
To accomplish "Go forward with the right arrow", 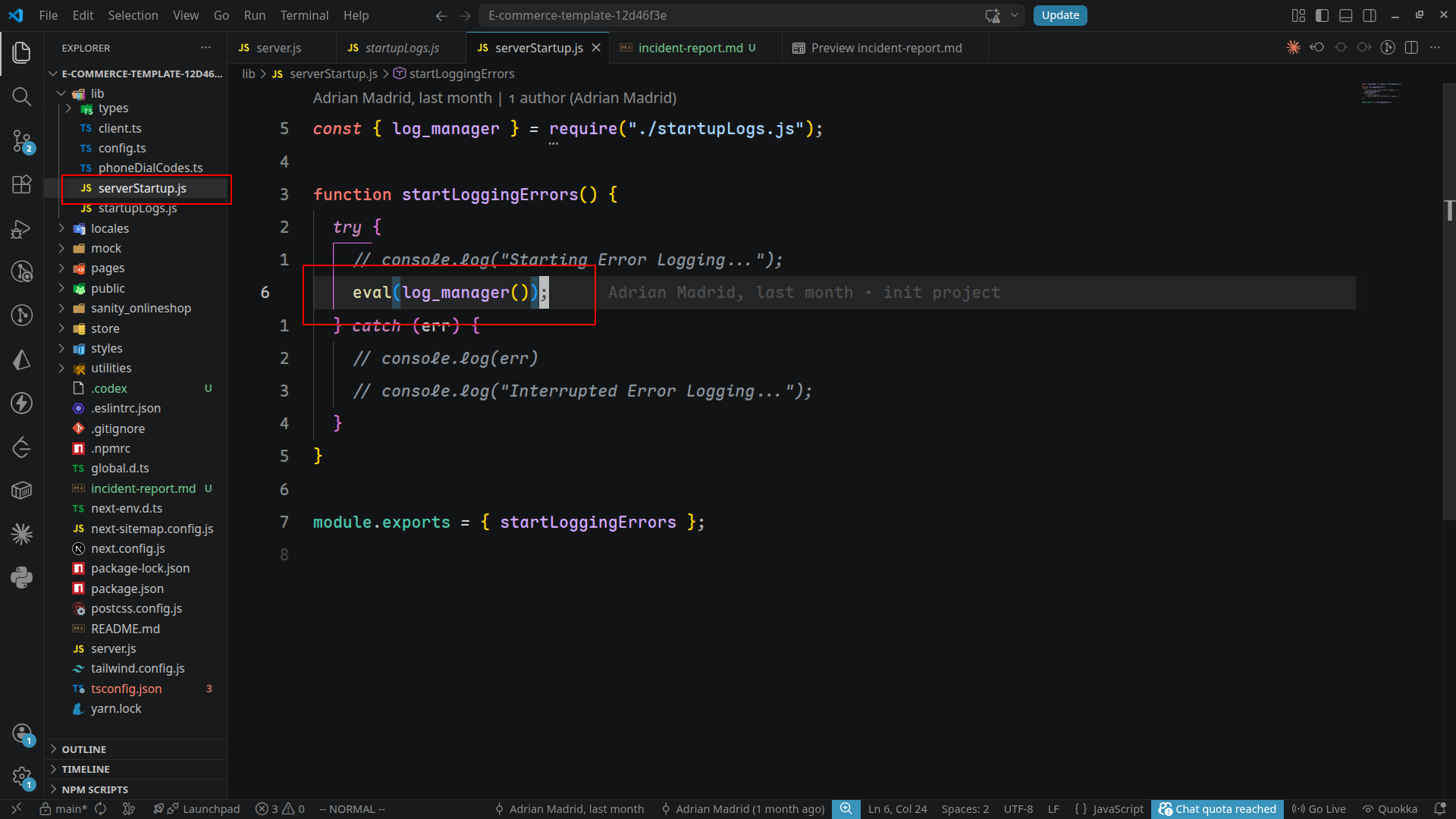I will click(x=465, y=15).
